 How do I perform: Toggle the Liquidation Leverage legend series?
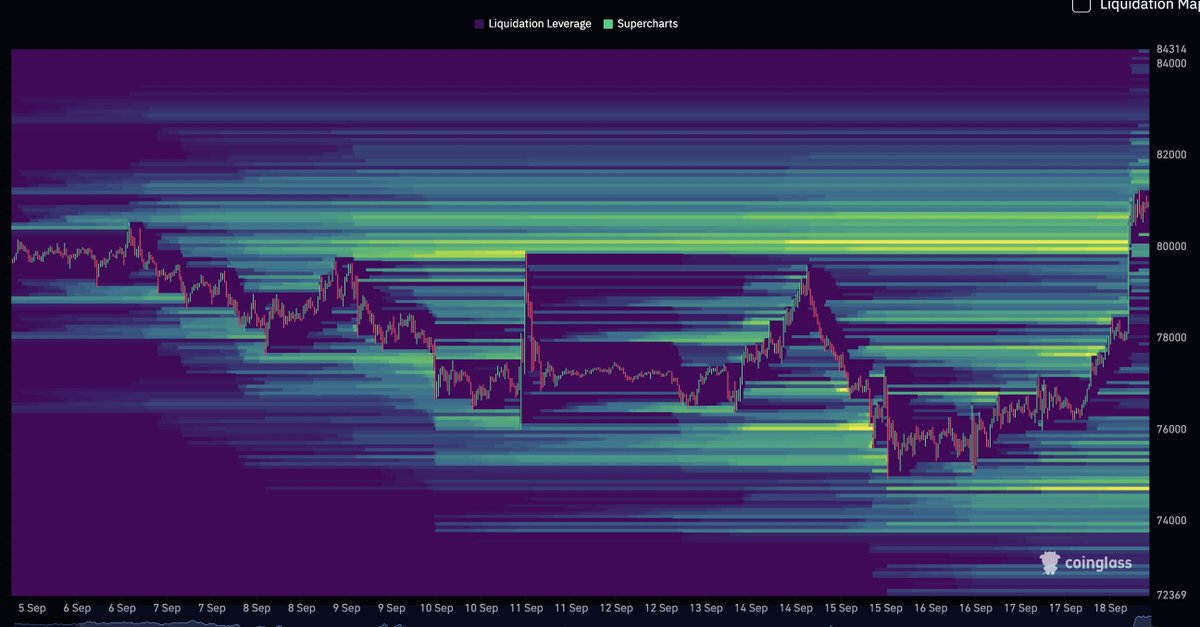point(533,23)
